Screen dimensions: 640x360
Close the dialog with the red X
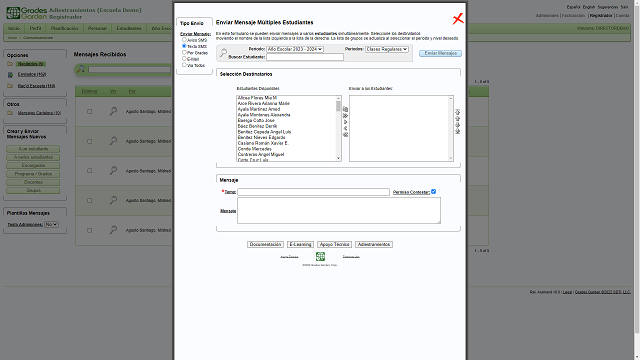point(458,19)
